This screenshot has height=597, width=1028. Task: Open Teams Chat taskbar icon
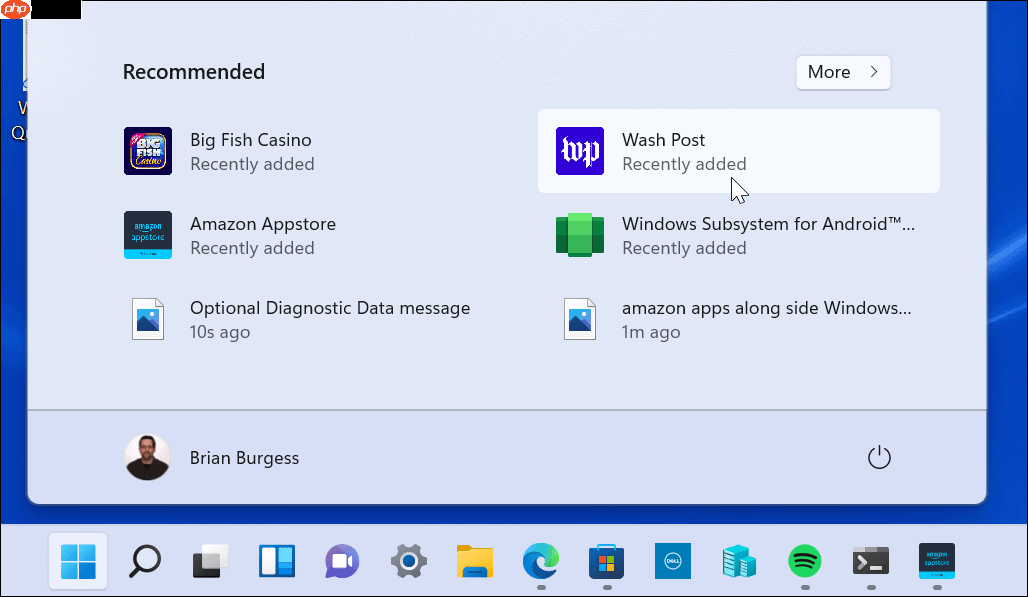pos(342,562)
